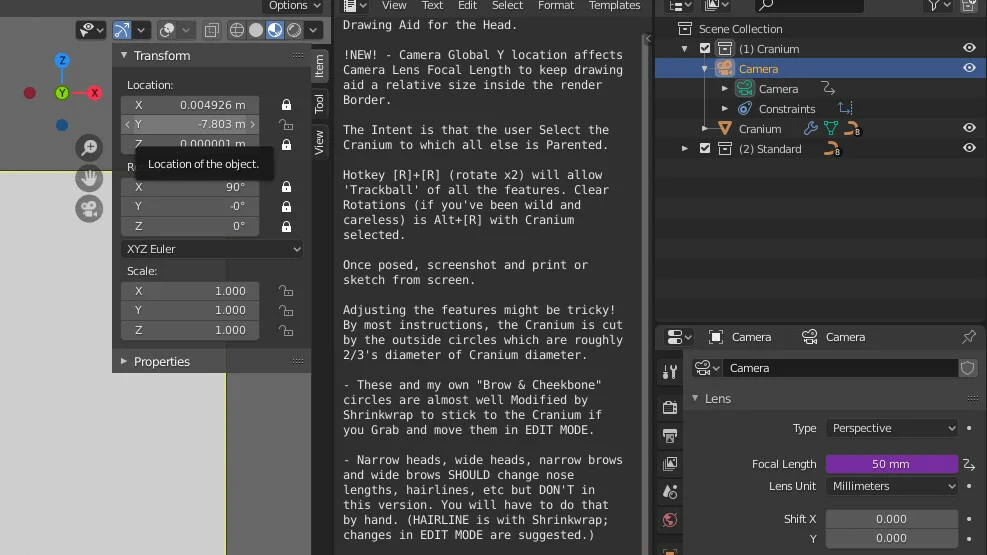This screenshot has width=987, height=555.
Task: Toggle lock on Rotation Y
Action: tap(286, 206)
